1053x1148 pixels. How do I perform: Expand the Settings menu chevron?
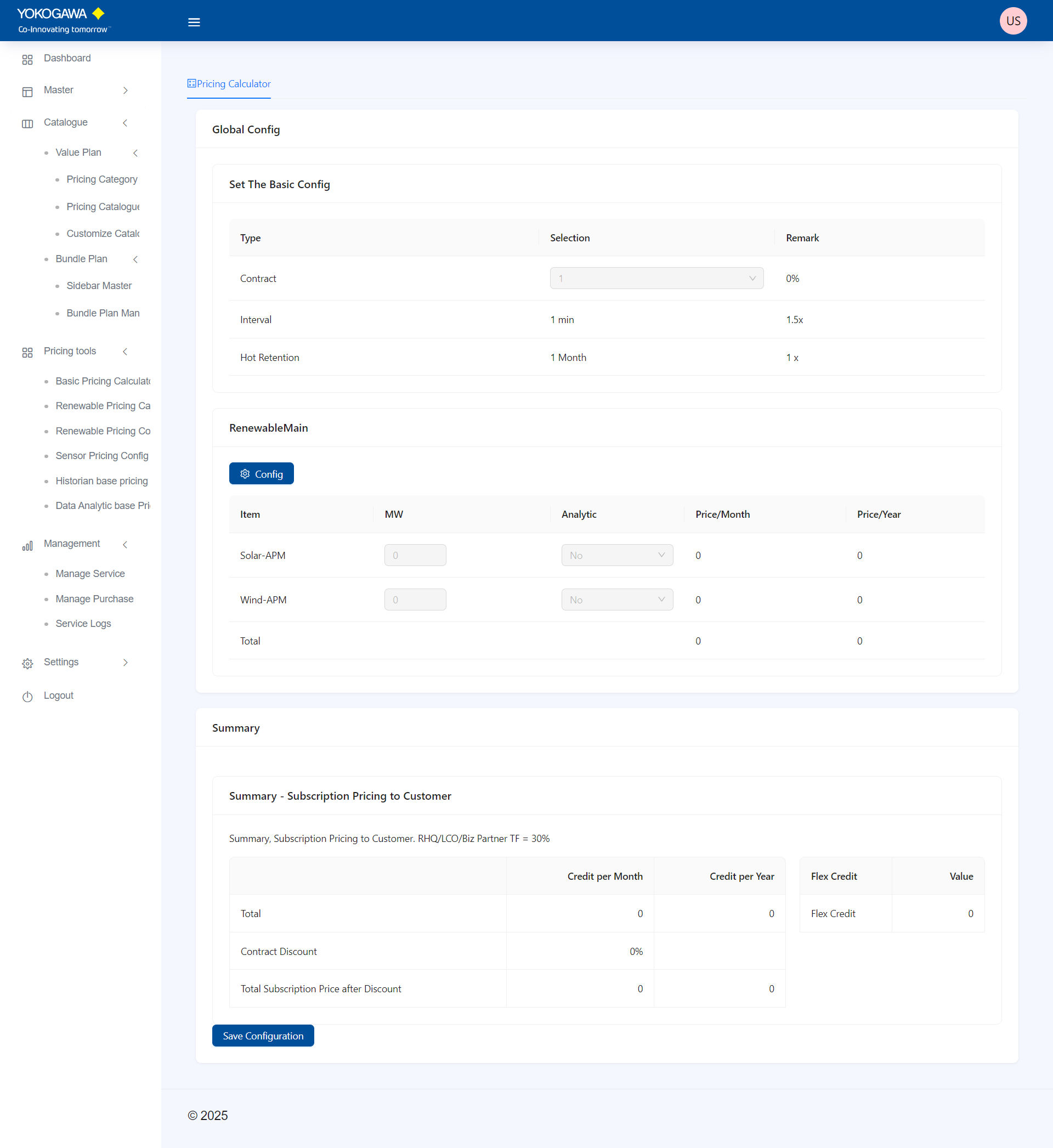(126, 662)
